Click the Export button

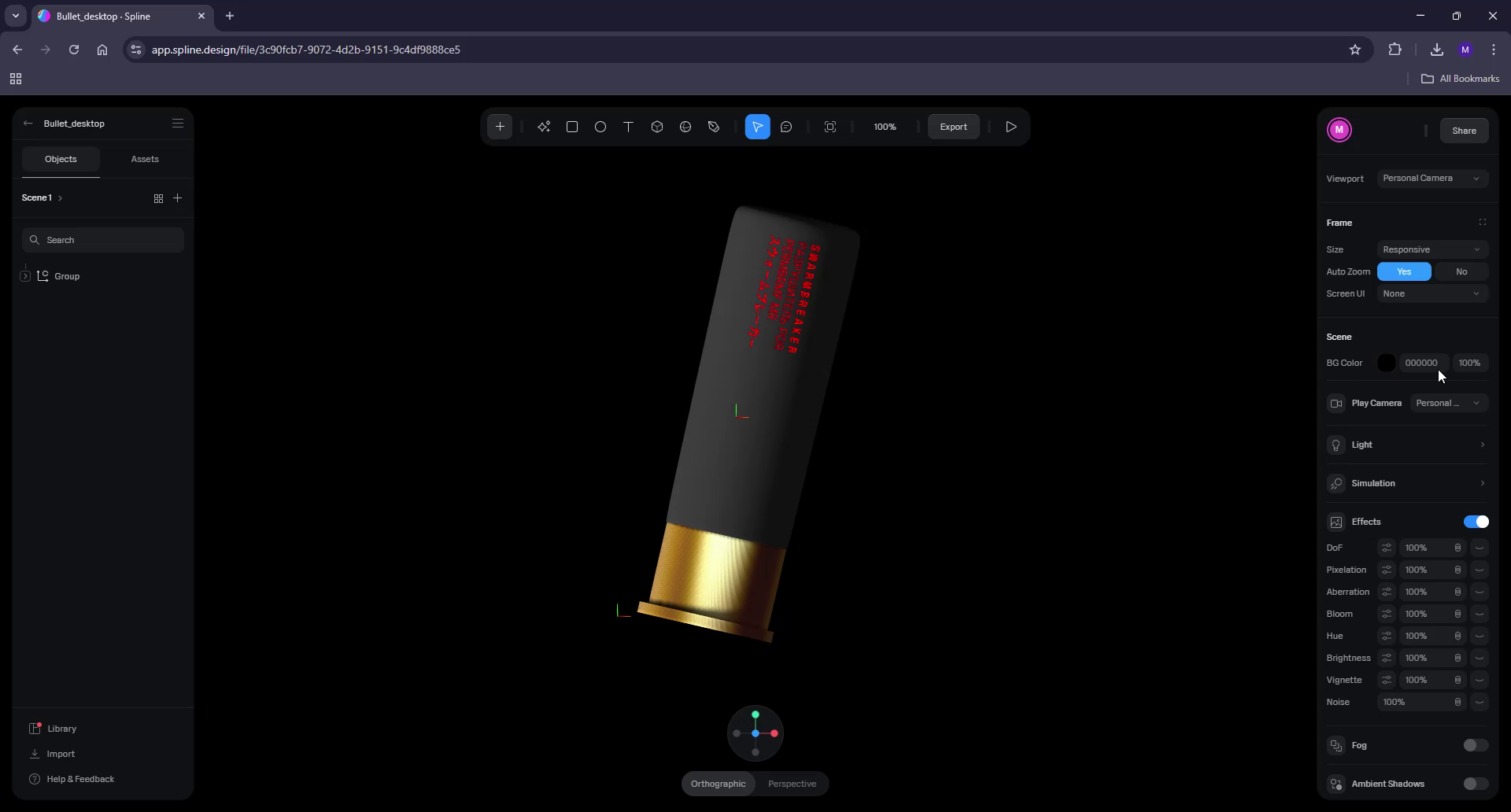[x=953, y=127]
